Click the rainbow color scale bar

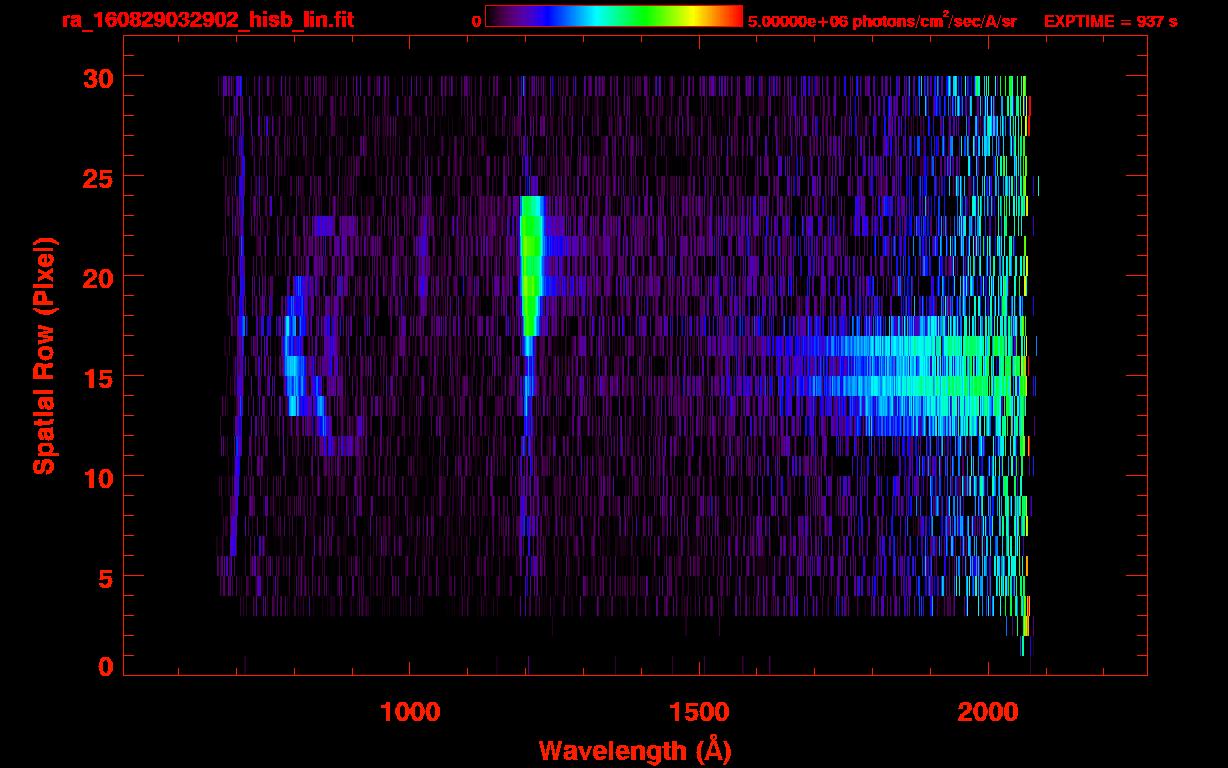[x=614, y=16]
